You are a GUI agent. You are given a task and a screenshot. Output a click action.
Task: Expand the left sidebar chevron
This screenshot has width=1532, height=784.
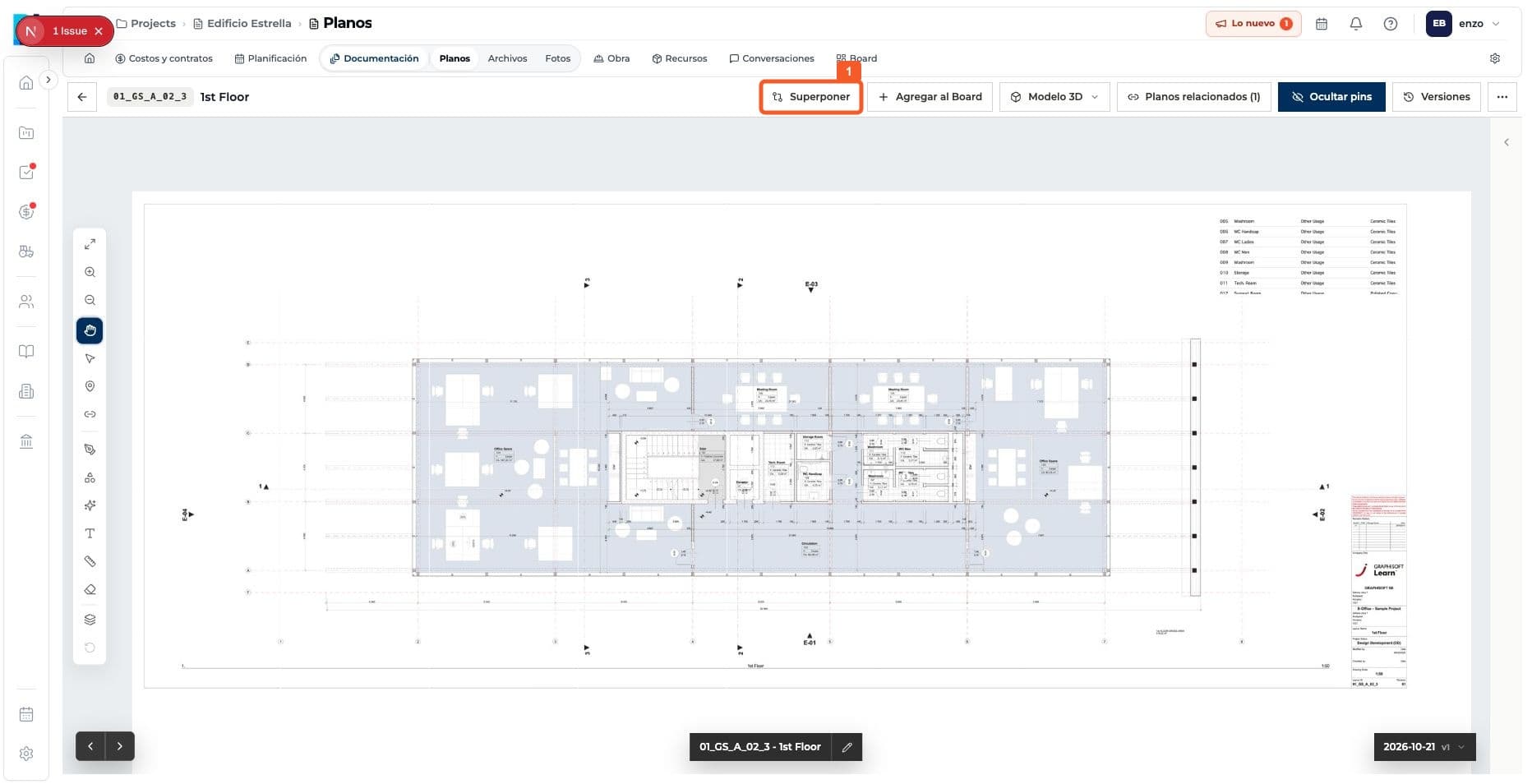[48, 80]
